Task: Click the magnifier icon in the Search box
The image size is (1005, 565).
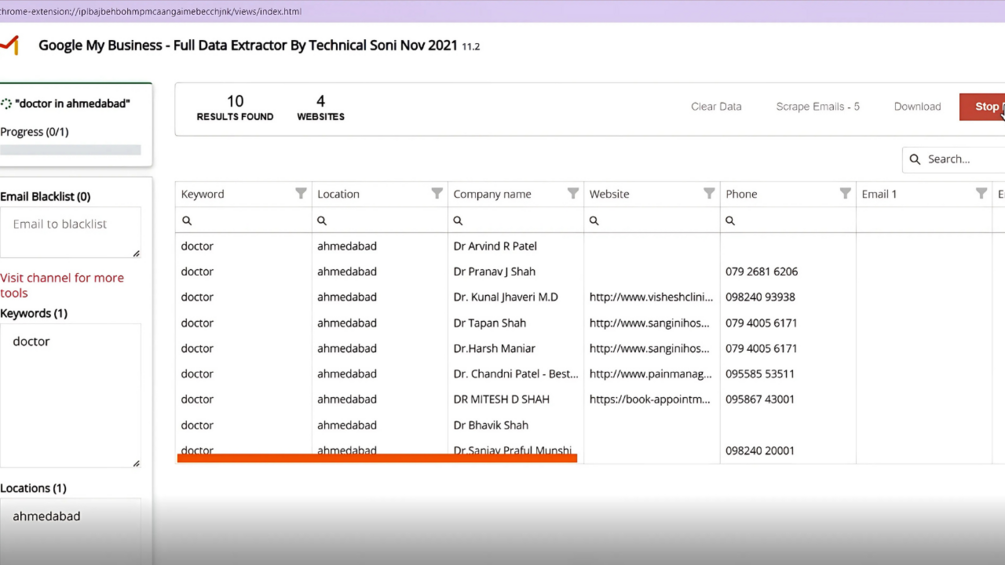Action: tap(915, 159)
